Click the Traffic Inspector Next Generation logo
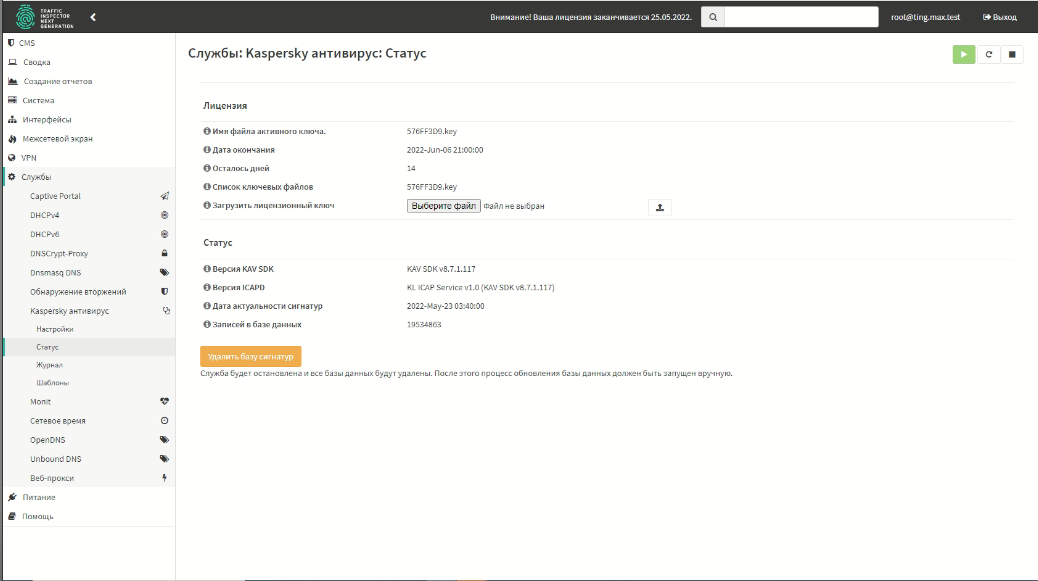Screen dimensions: 1038x581 click(44, 17)
